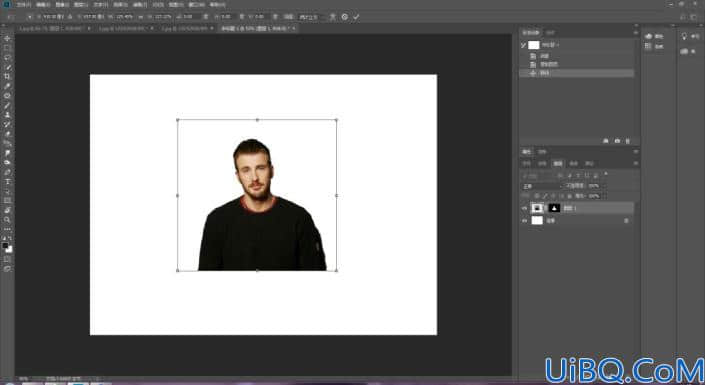Select the black layer mask thumbnail
The image size is (705, 385).
[554, 208]
